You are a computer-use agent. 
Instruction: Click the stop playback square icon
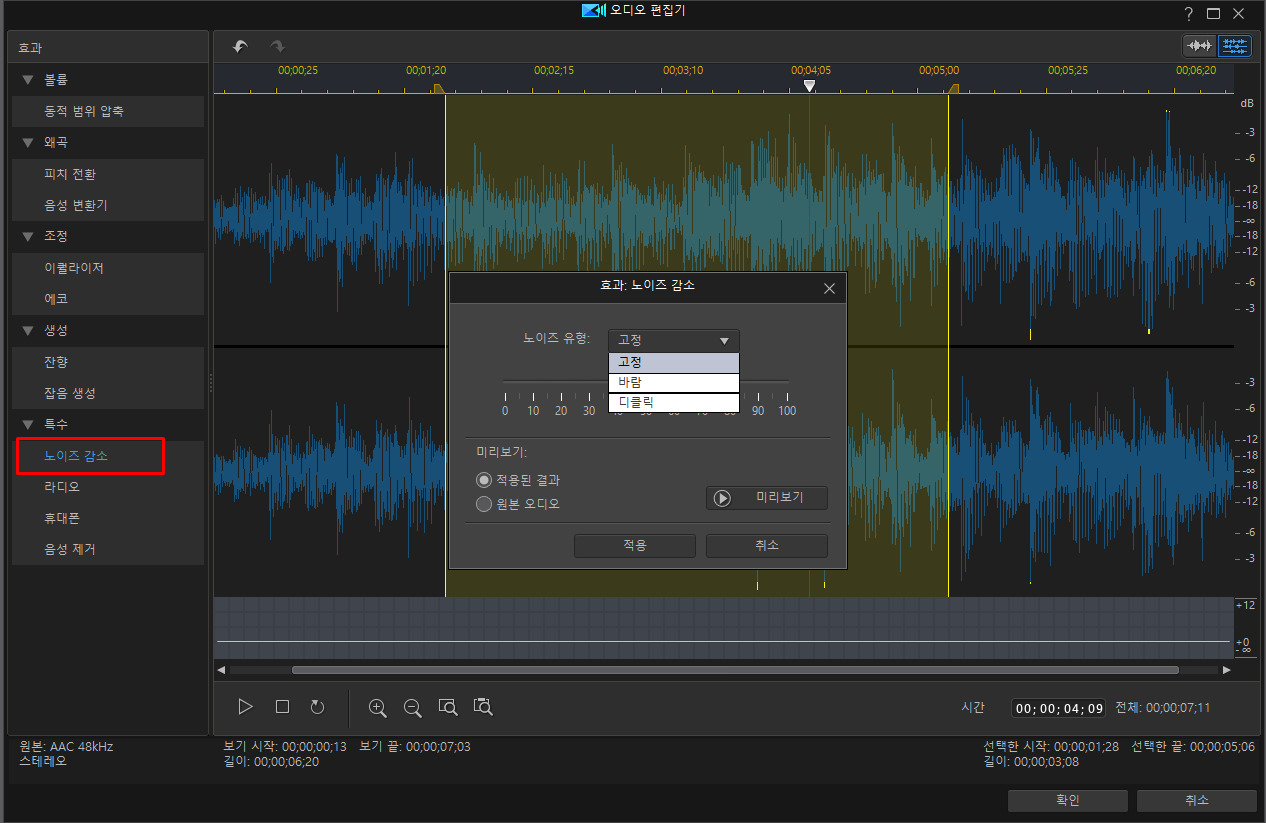[x=282, y=707]
